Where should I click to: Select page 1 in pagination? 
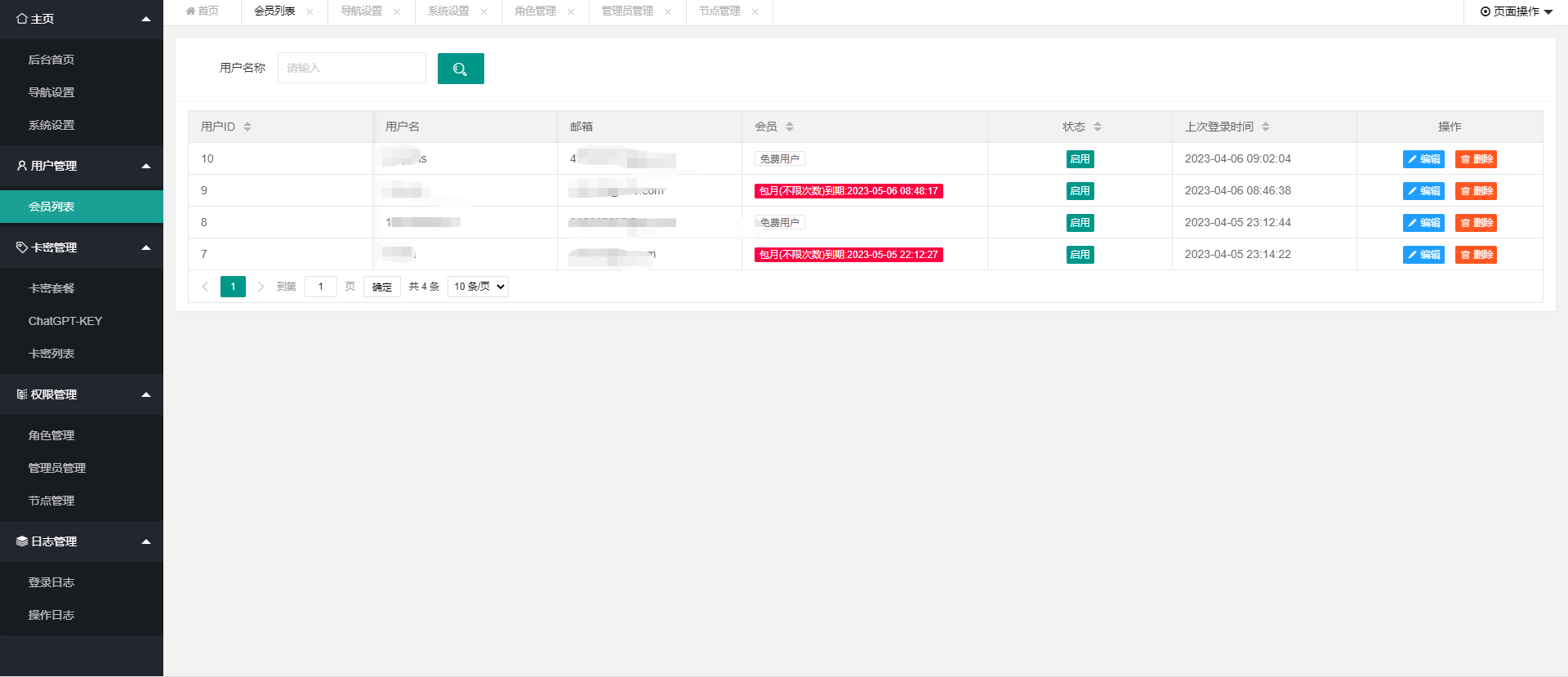[233, 287]
